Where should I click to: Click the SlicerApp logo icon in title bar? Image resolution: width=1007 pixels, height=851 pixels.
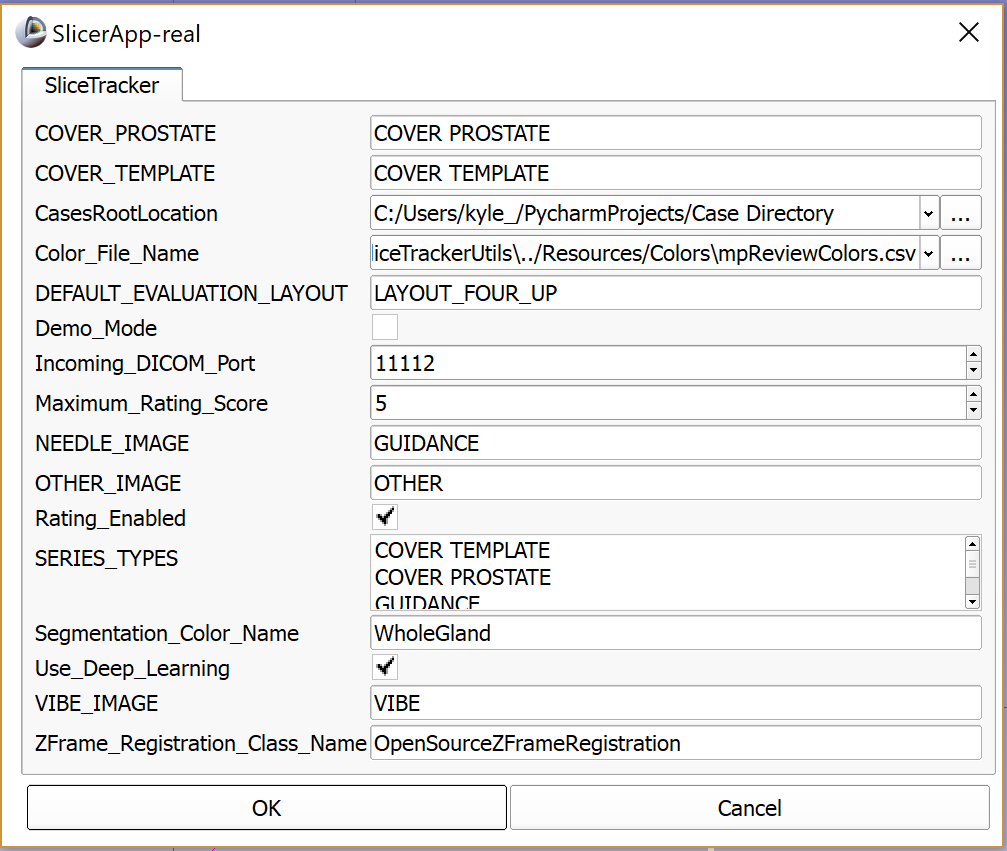pyautogui.click(x=30, y=33)
